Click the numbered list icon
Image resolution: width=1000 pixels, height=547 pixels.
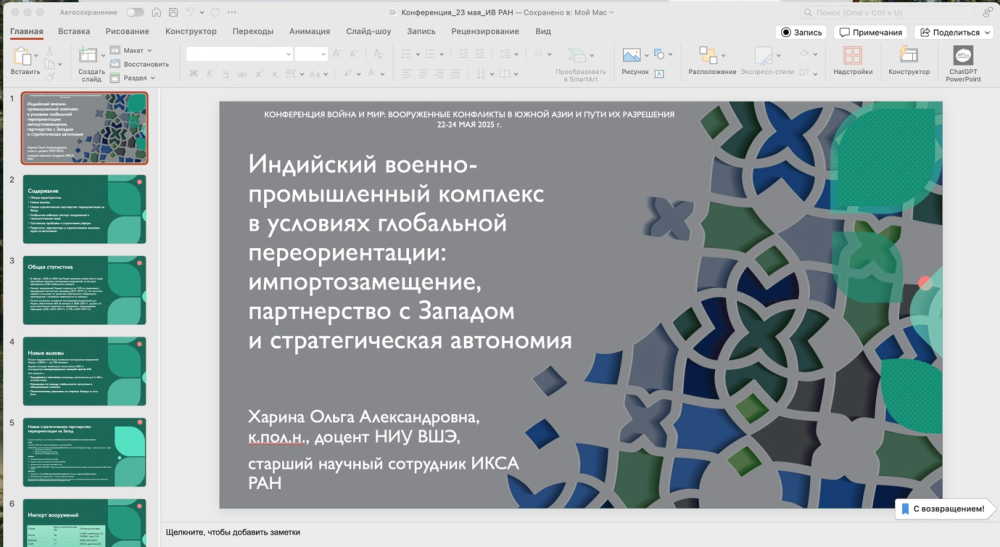click(430, 54)
